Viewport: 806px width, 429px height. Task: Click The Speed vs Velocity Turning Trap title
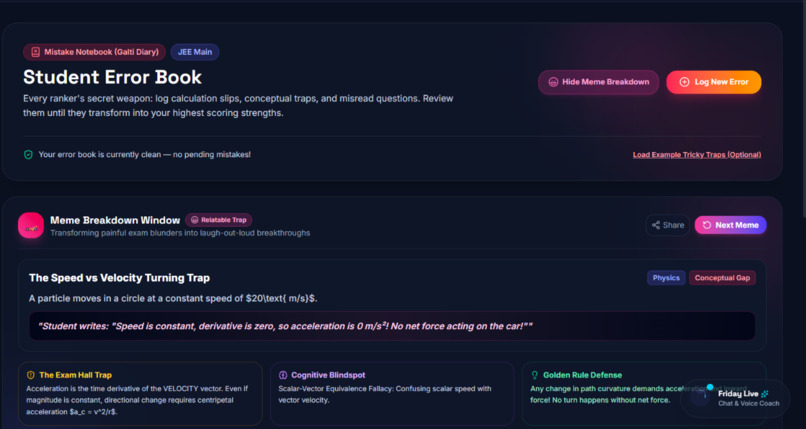pos(119,278)
